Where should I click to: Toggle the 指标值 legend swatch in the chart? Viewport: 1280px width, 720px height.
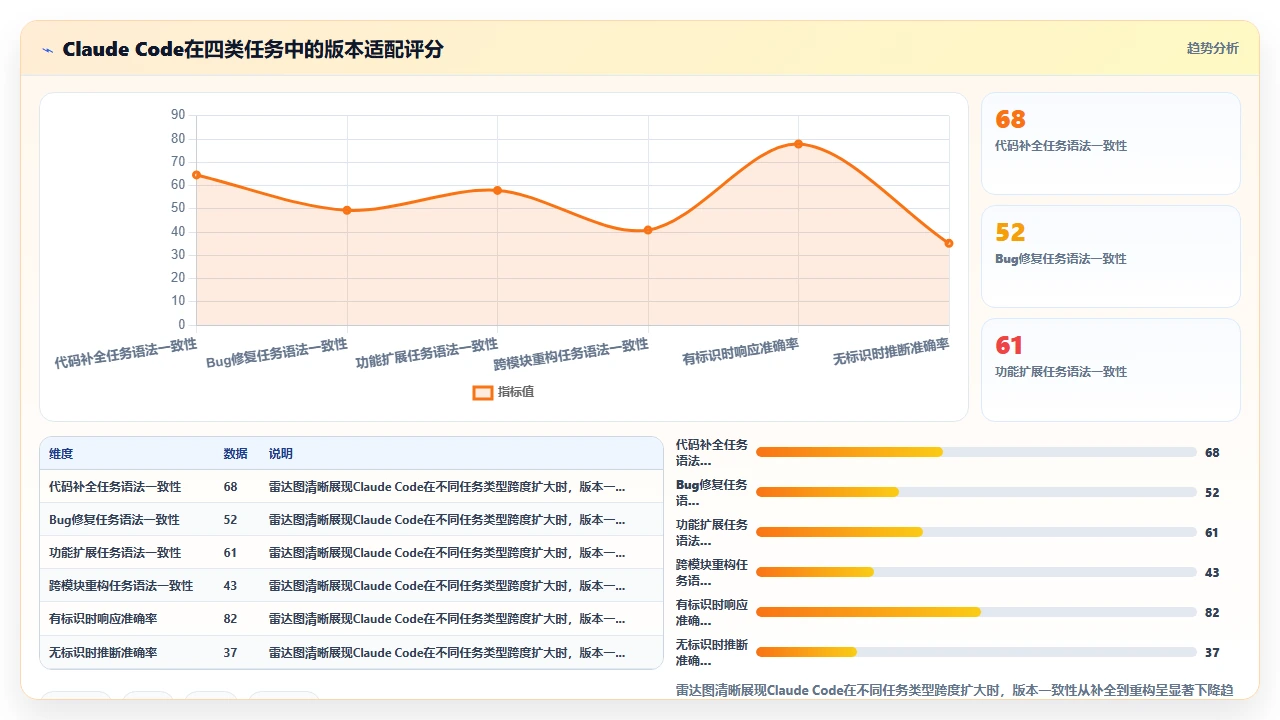click(x=482, y=392)
